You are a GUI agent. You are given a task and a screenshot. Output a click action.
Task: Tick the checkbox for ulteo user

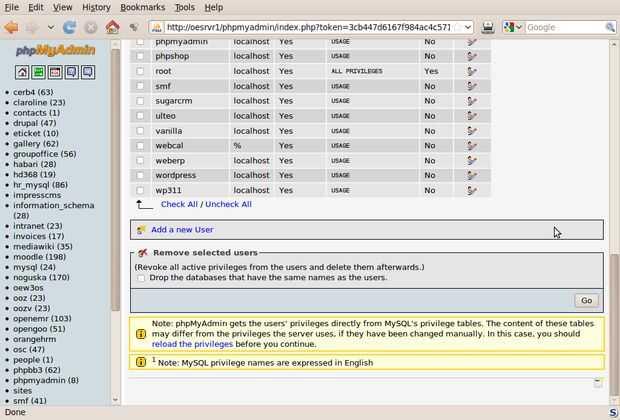(x=140, y=116)
